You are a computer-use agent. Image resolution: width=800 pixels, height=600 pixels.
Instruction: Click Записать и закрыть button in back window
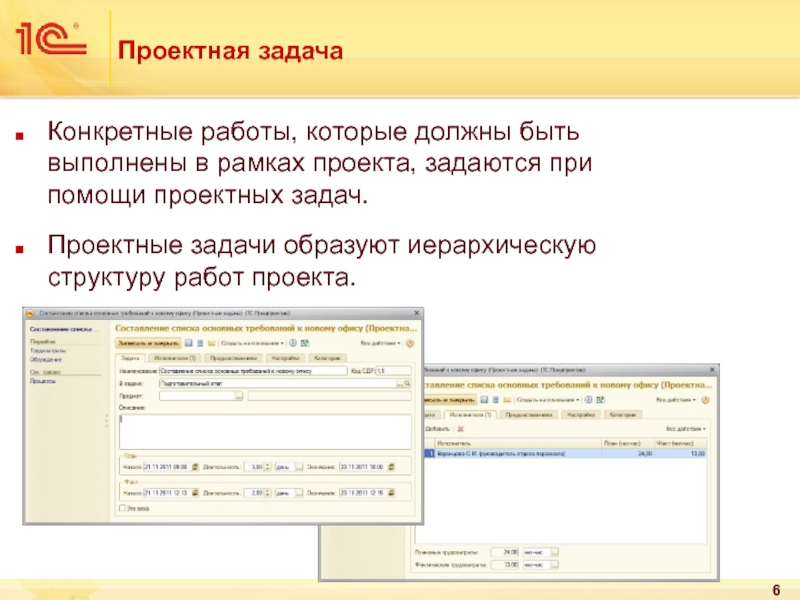coord(450,400)
